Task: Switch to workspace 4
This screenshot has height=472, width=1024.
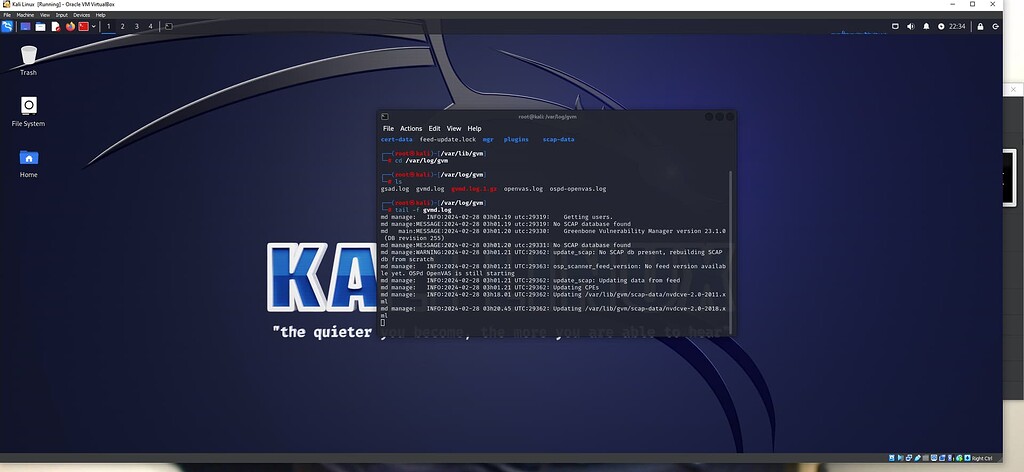Action: click(x=151, y=26)
